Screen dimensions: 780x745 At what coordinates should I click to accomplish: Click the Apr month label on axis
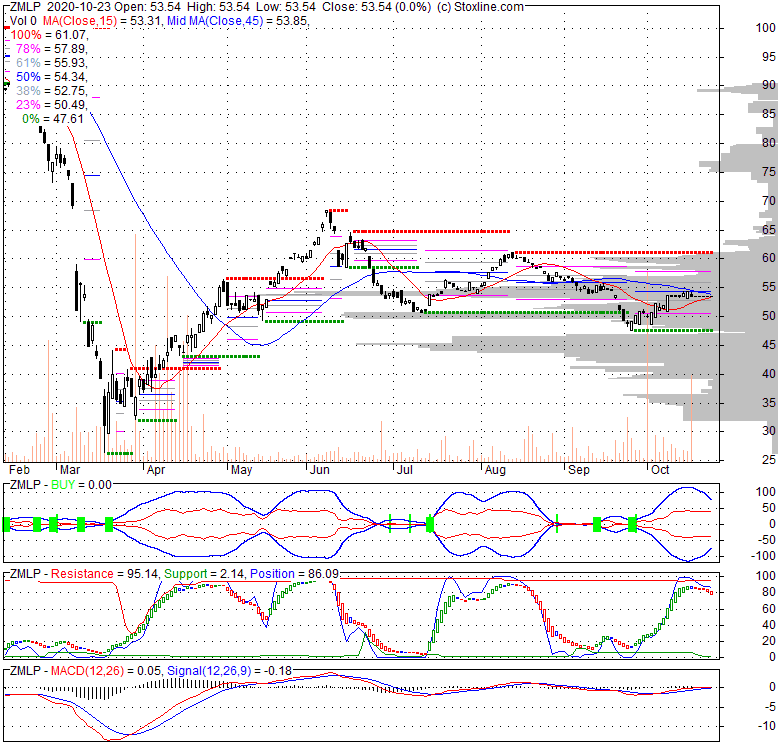point(156,469)
